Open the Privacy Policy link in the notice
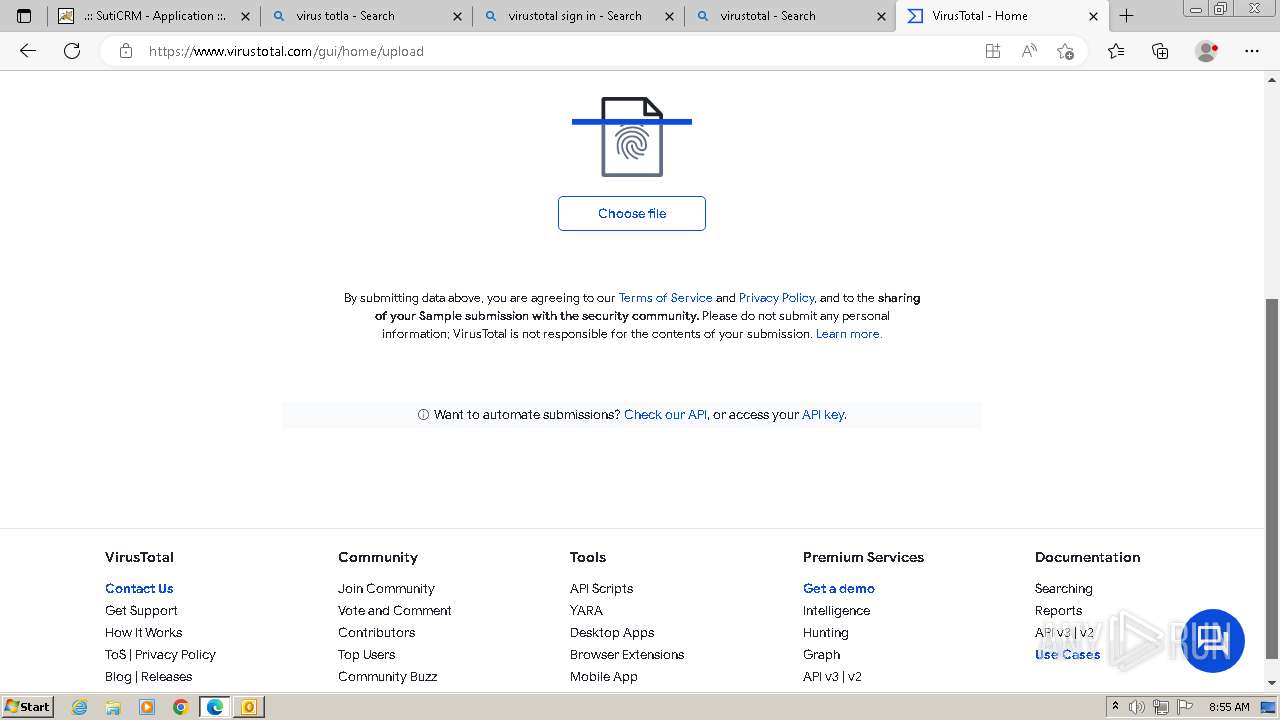 coord(777,298)
